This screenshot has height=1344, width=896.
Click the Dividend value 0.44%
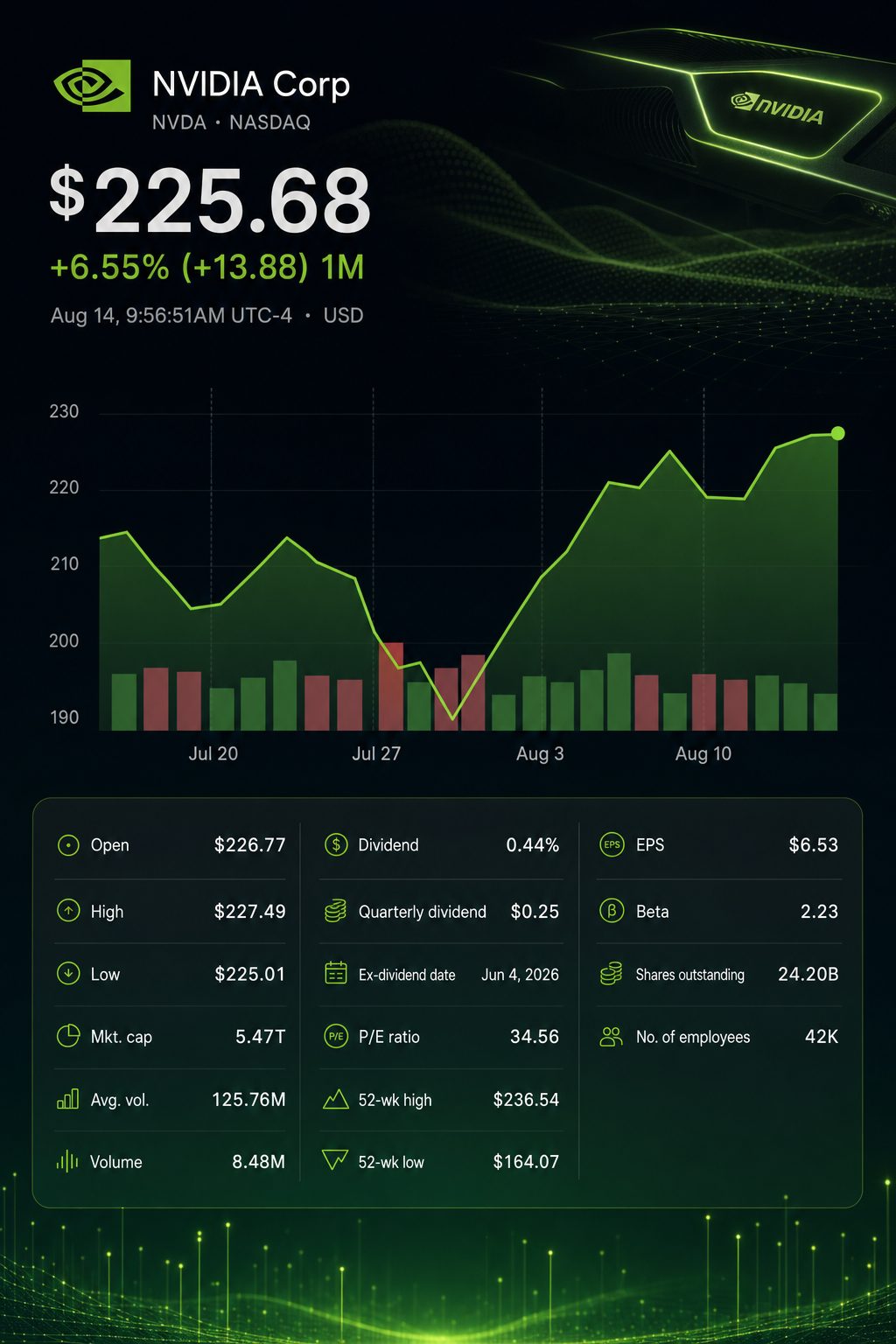pyautogui.click(x=532, y=845)
